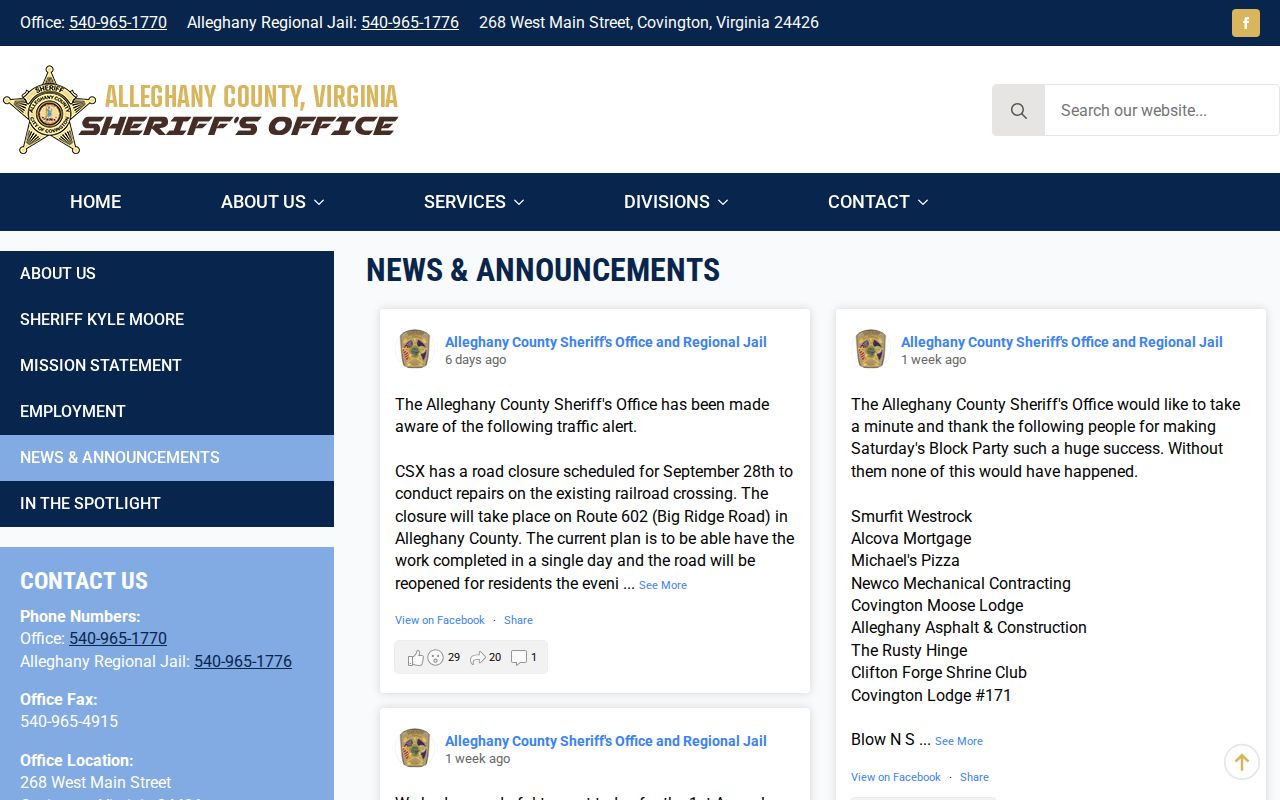This screenshot has height=800, width=1280.
Task: Expand the Divisions dropdown menu
Action: 676,202
